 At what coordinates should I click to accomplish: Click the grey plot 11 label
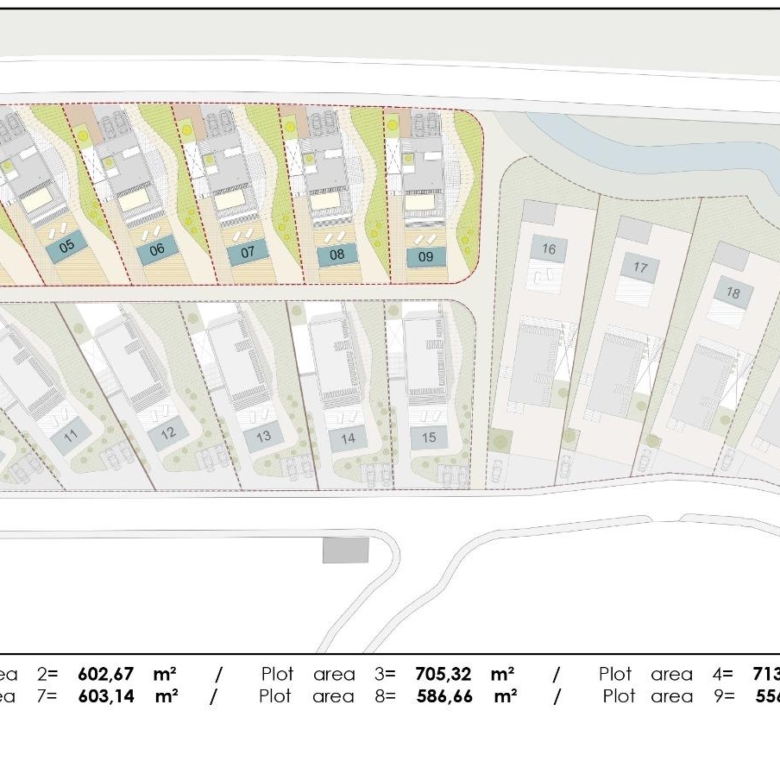(70, 436)
